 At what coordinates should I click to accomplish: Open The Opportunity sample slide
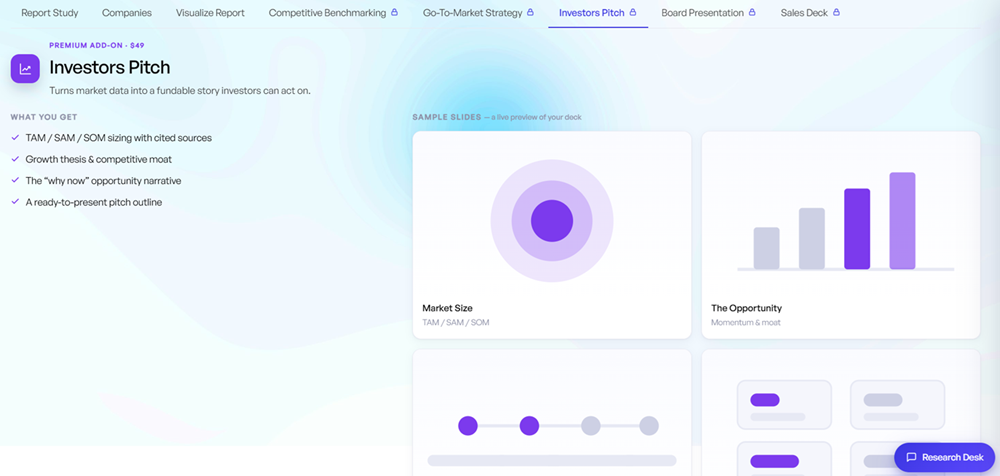click(x=841, y=235)
